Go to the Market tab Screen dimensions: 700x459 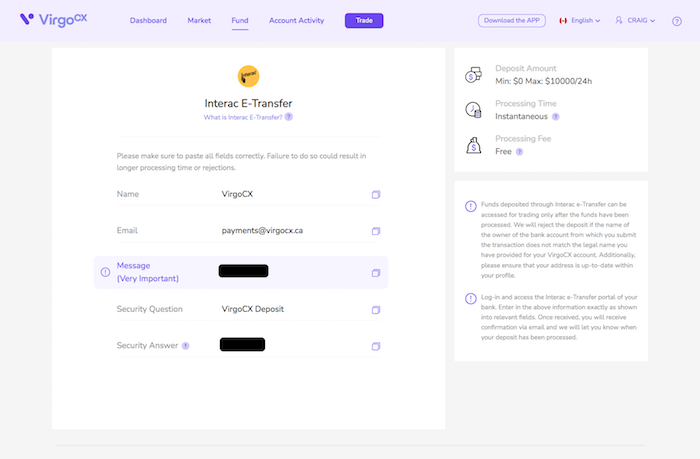pos(199,21)
